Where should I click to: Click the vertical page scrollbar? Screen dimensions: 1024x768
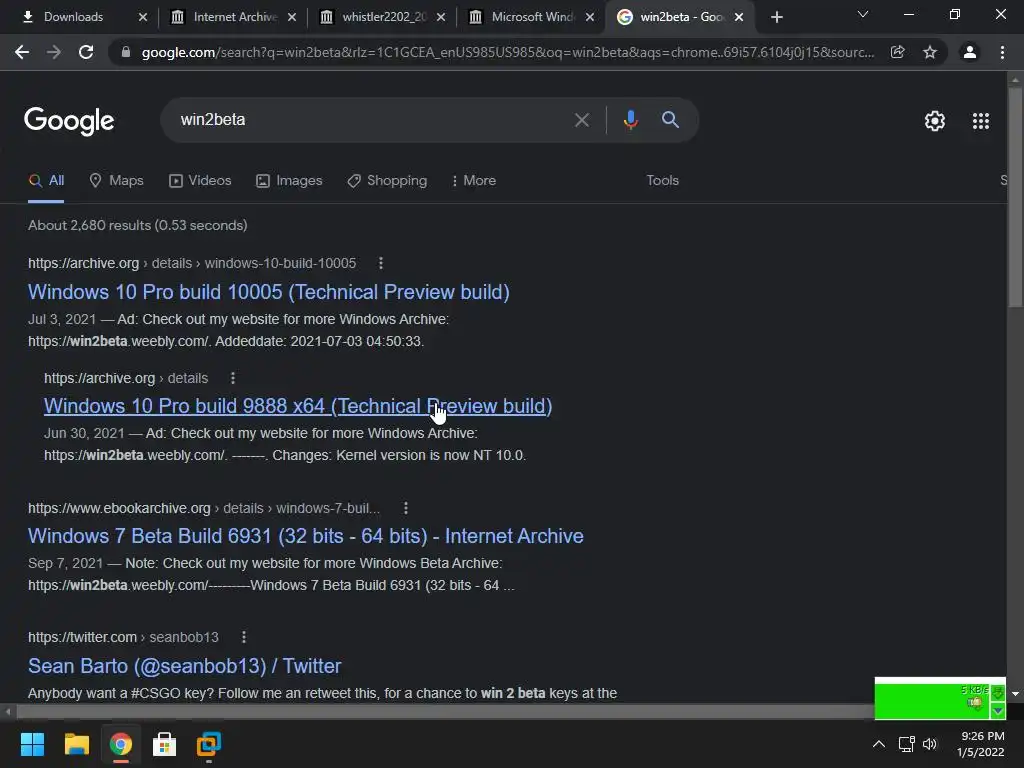1015,196
